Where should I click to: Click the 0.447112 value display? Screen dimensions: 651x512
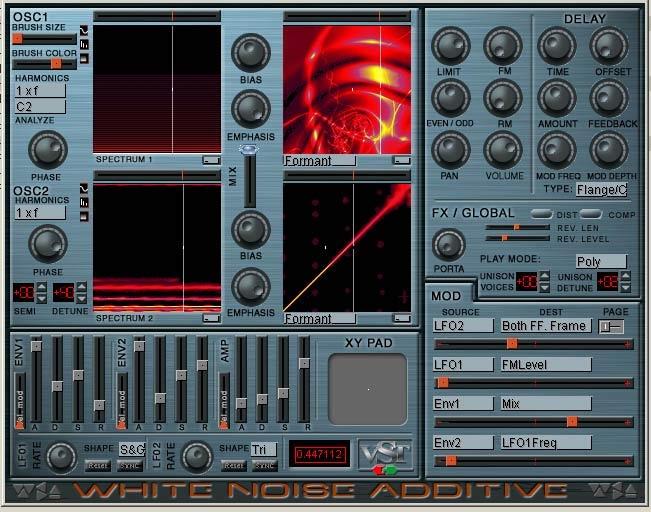click(319, 454)
